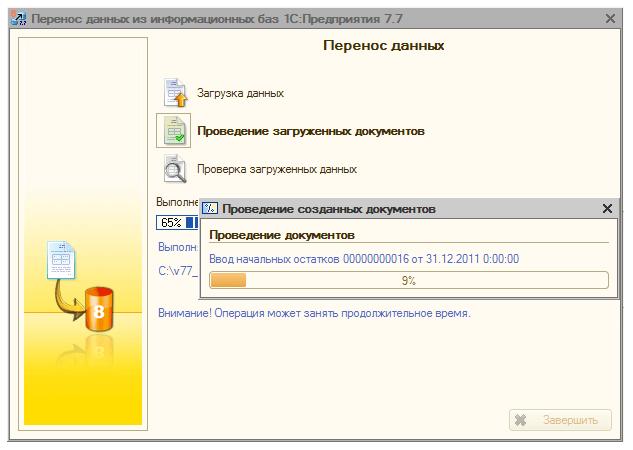
Task: Close the Проведение созданных документов dialog
Action: (607, 209)
